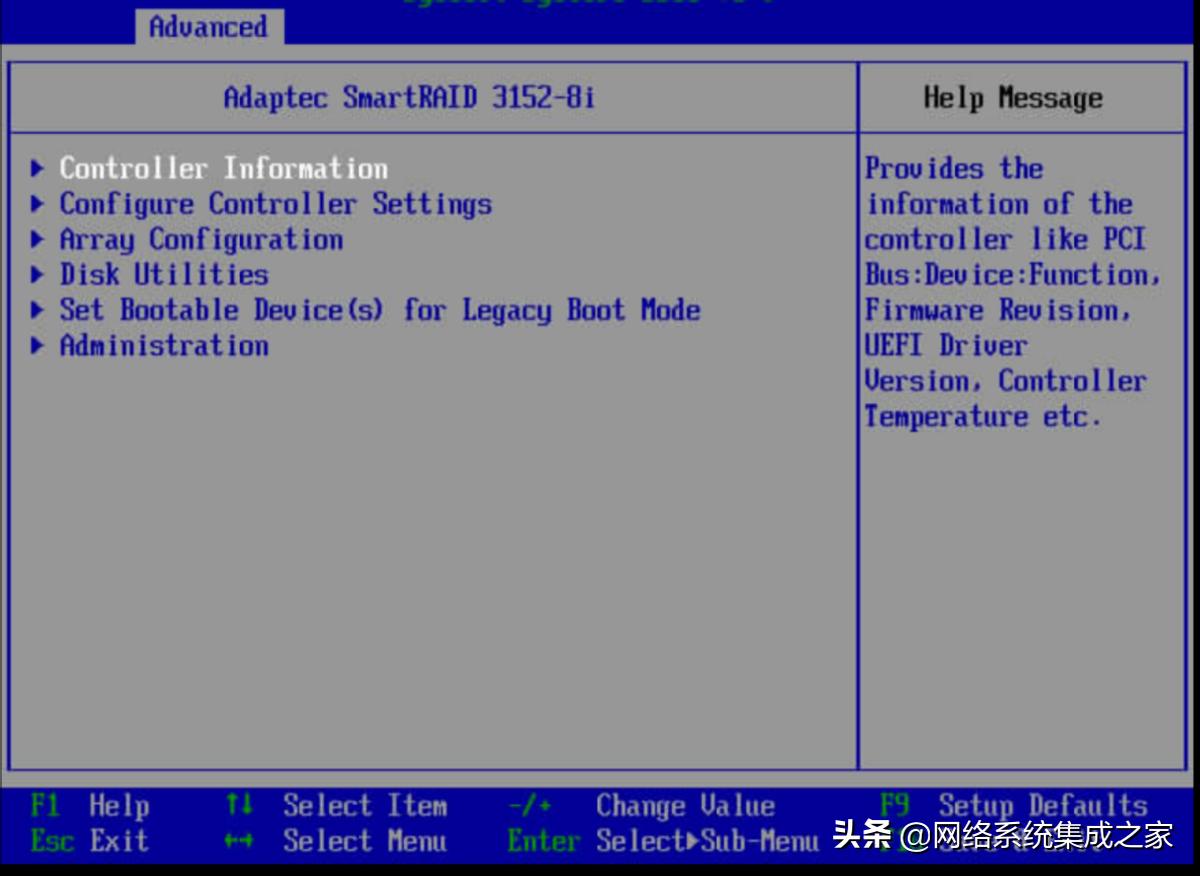This screenshot has width=1200, height=876.
Task: Open the Controller Information sub-menu
Action: (222, 168)
